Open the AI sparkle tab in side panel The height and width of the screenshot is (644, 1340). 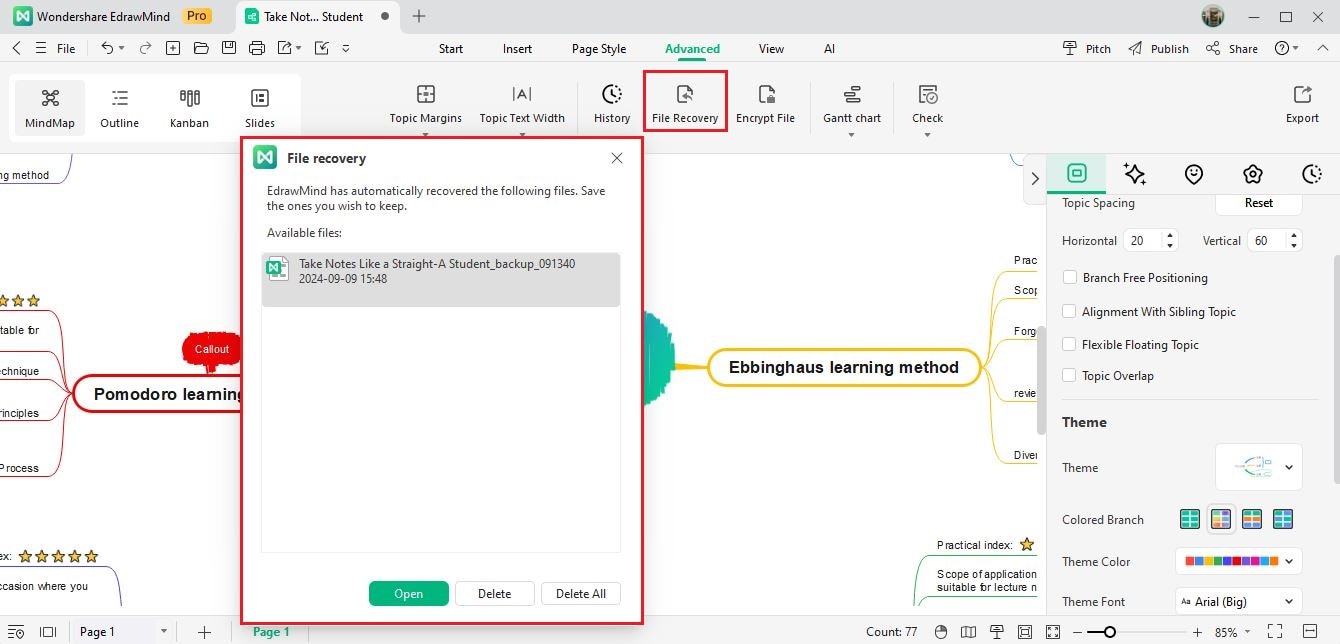[x=1135, y=174]
